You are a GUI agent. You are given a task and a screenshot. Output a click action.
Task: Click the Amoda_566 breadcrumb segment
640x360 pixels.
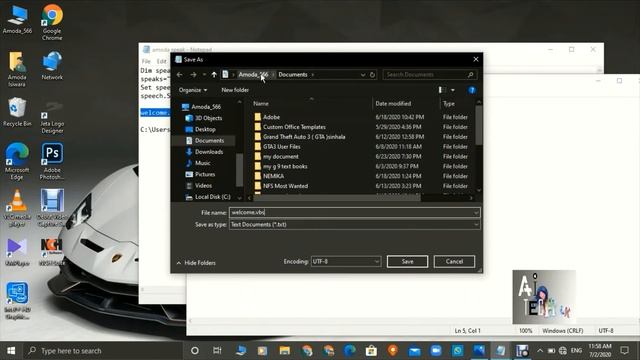pyautogui.click(x=253, y=75)
